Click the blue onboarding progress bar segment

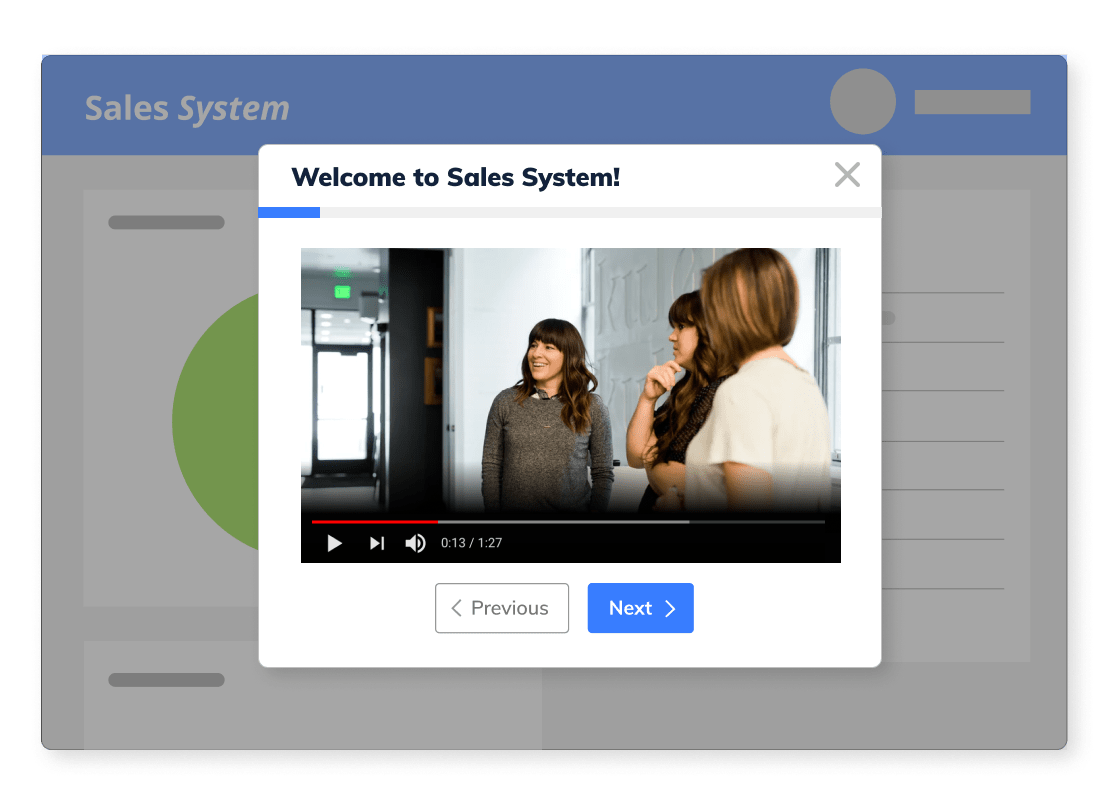click(289, 212)
